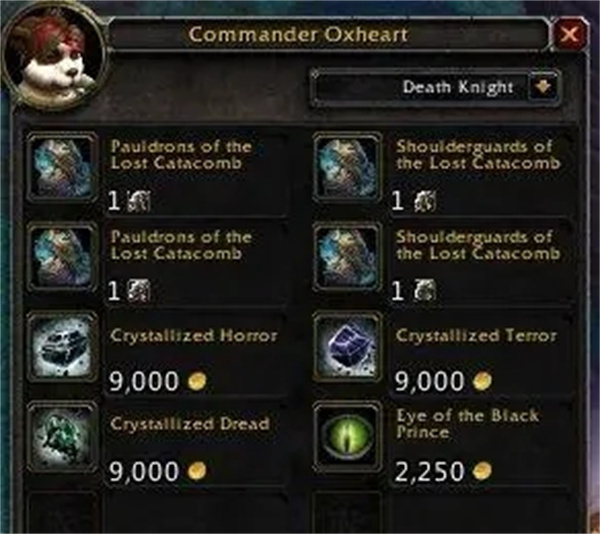Close the Commander Oxheart vendor window

(569, 34)
